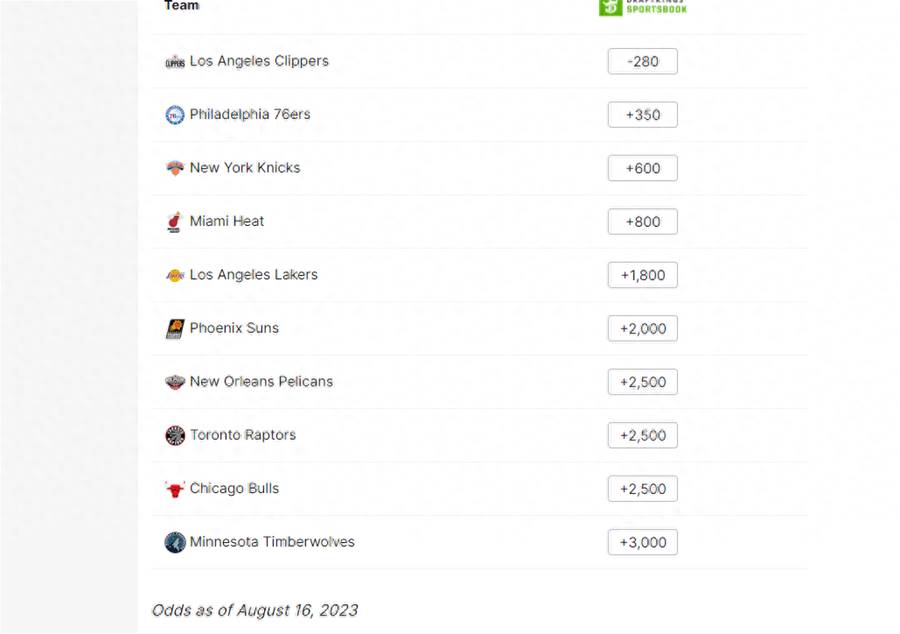Select the Lakers +1,800 odds button

643,275
